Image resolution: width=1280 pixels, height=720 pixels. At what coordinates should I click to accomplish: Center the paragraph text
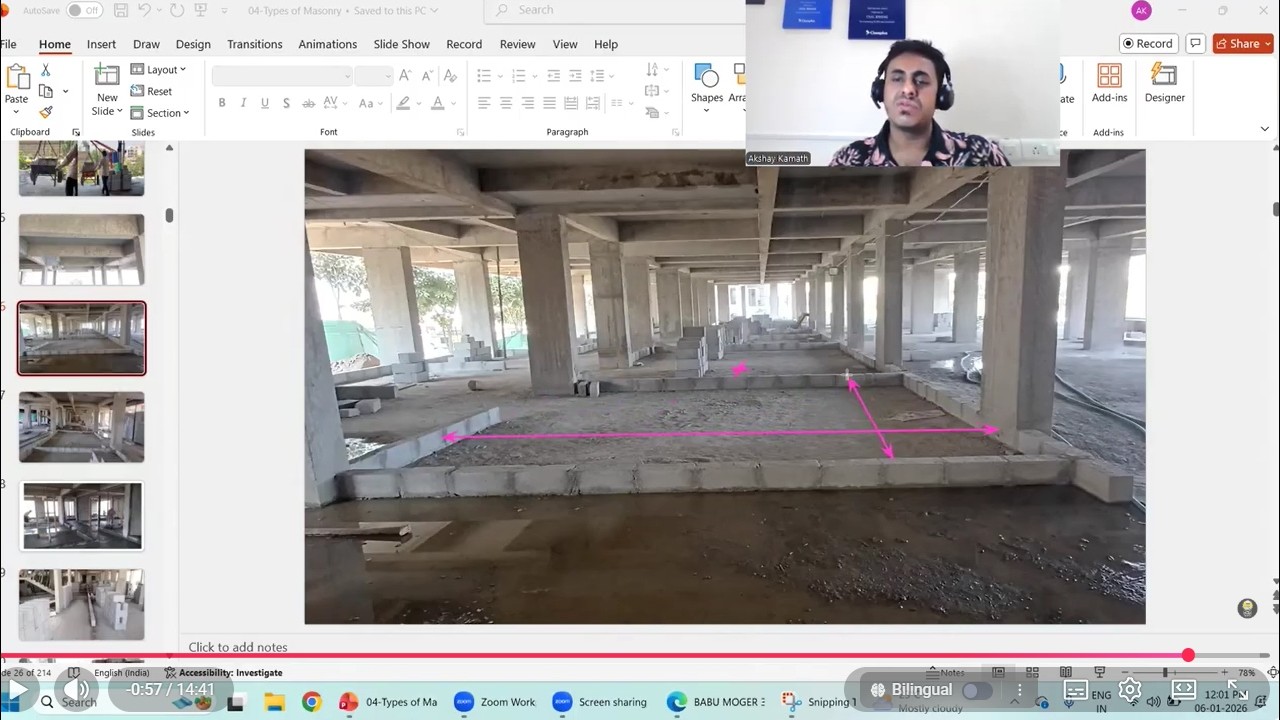click(x=506, y=103)
